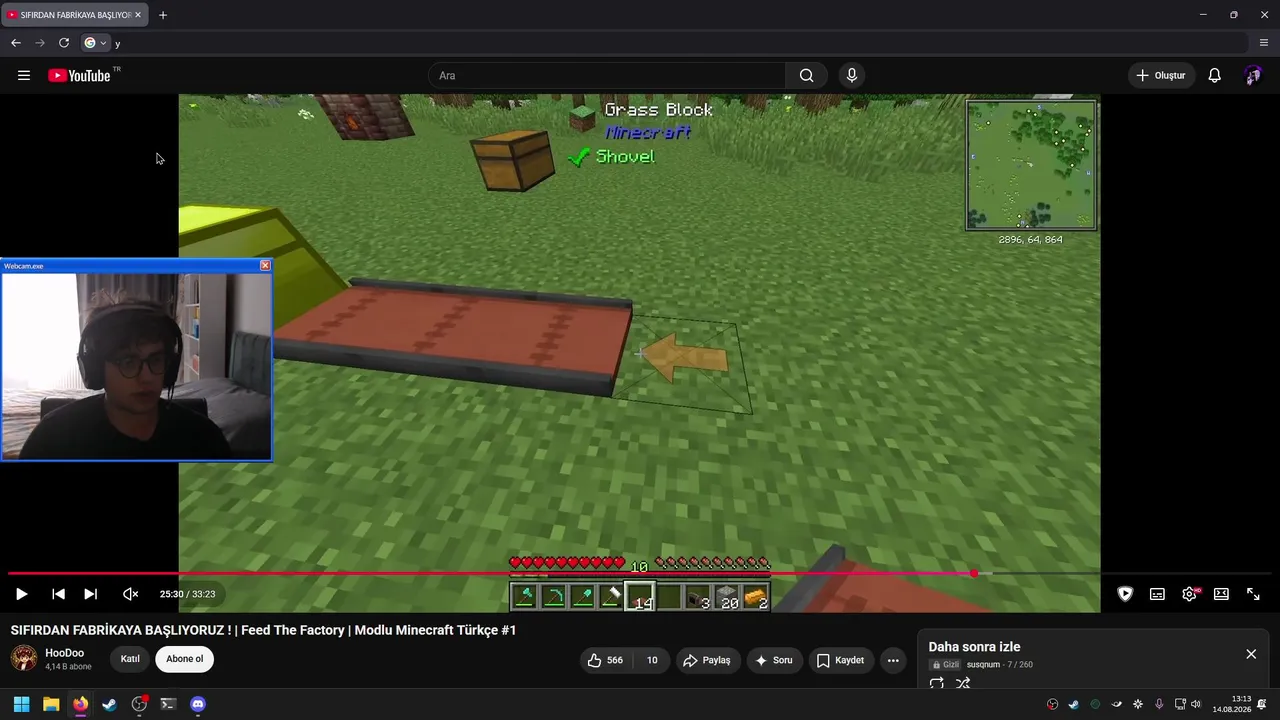Image resolution: width=1280 pixels, height=720 pixels.
Task: Click the 25:30 / 33:23 time display
Action: 187,594
